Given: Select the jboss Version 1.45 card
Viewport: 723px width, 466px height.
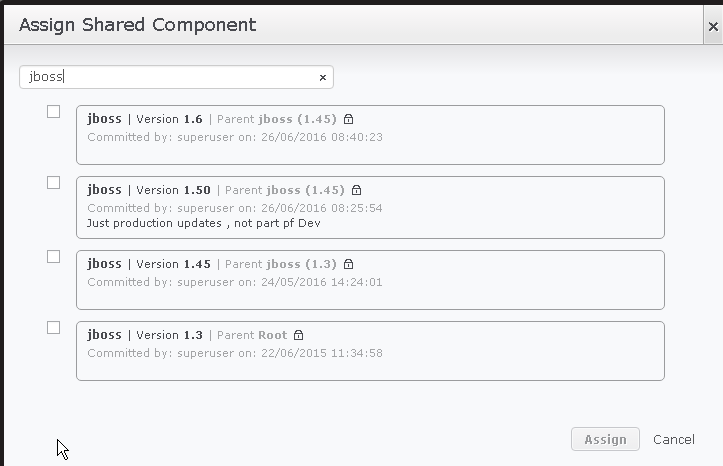Looking at the screenshot, I should 370,280.
